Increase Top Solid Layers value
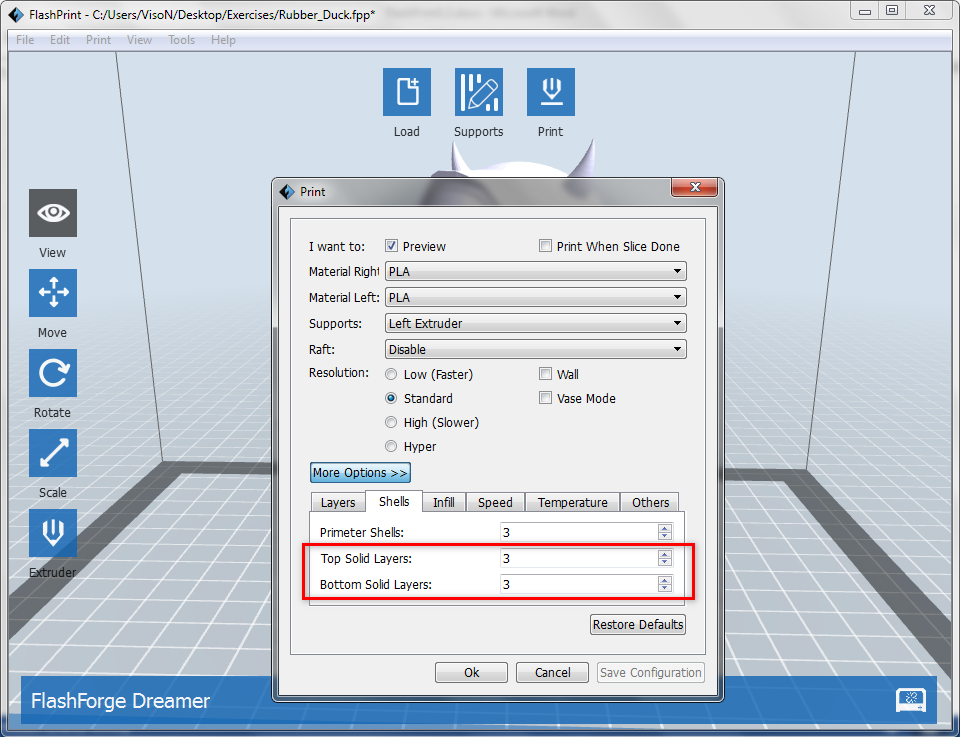This screenshot has width=960, height=737. (x=665, y=554)
